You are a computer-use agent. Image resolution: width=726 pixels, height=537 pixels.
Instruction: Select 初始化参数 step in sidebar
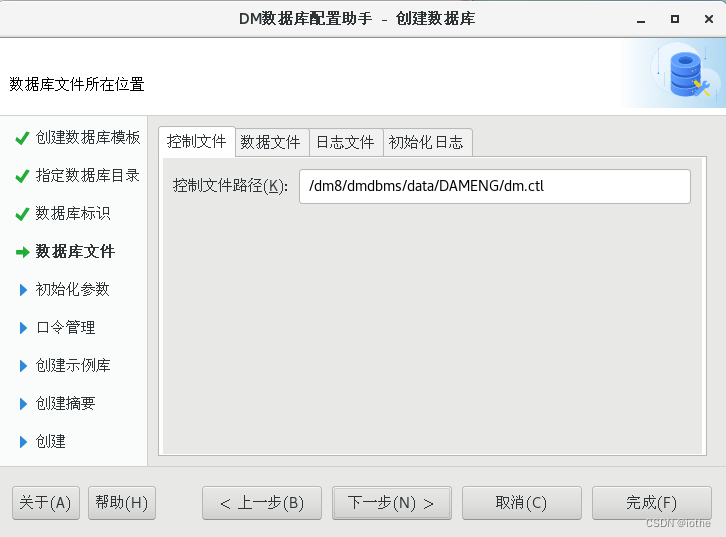click(x=73, y=289)
